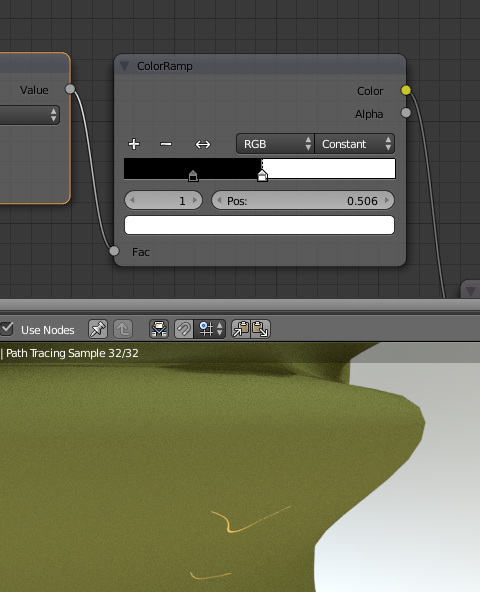Screen dimensions: 480x592
Task: Flip the color ramp with arrows icon
Action: coord(203,144)
